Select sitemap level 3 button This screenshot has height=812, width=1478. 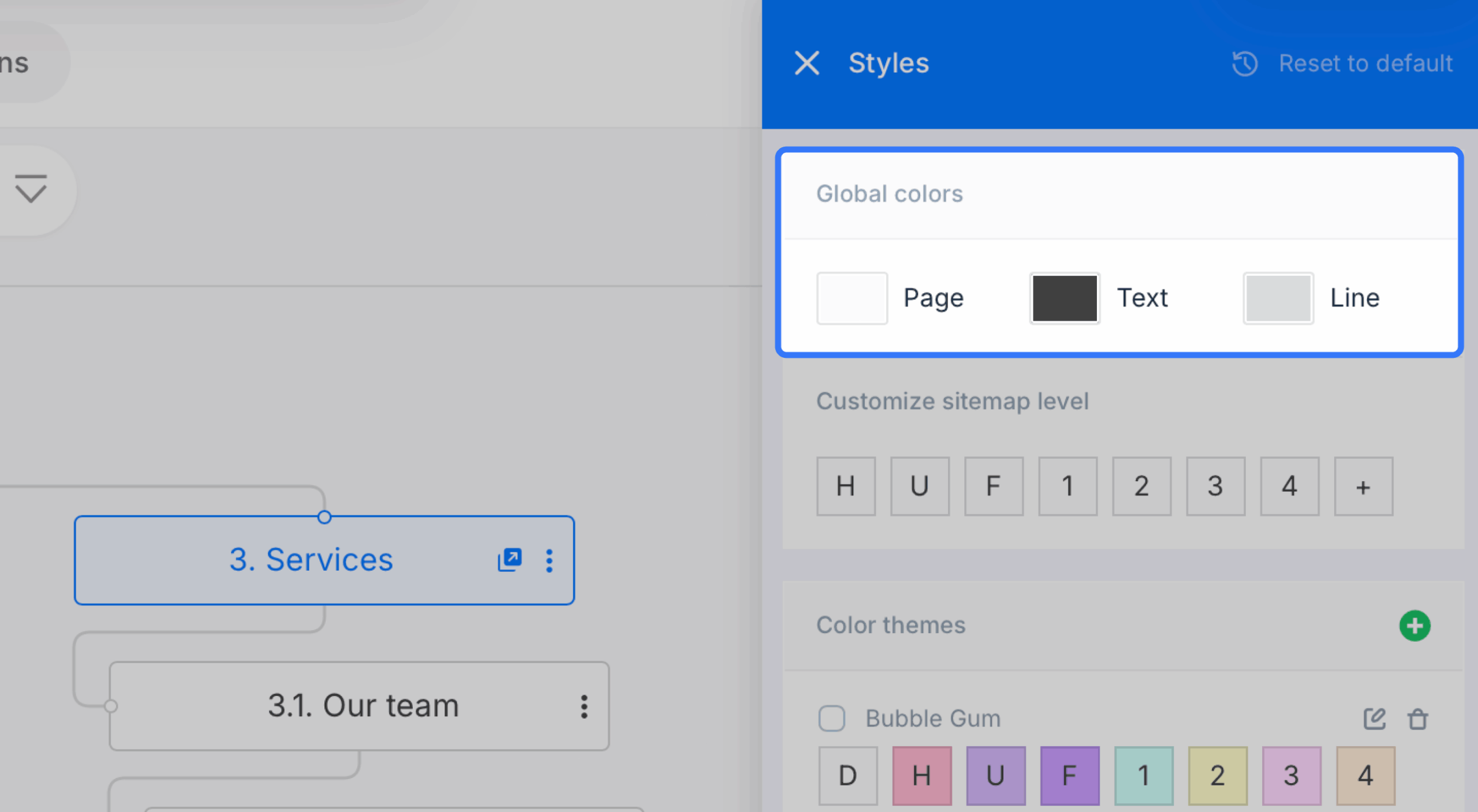coord(1215,486)
